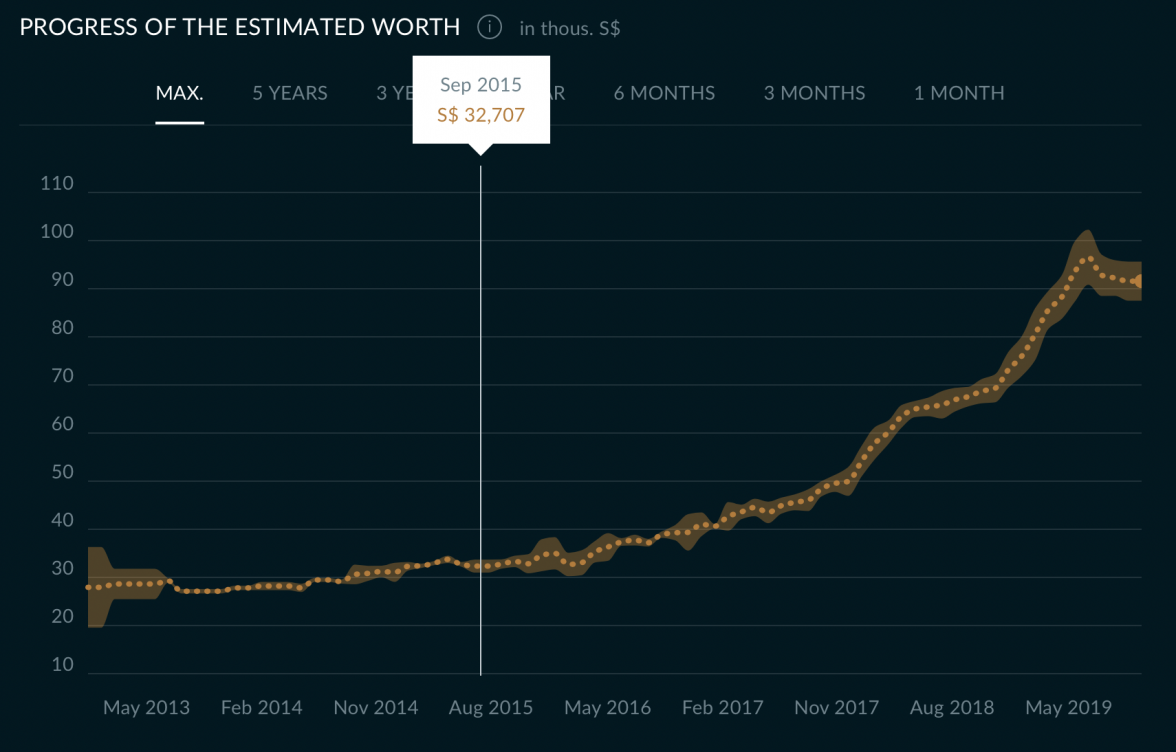Click the Aug 2015 x-axis label
Screen dimensions: 1176x752
pyautogui.click(x=491, y=708)
